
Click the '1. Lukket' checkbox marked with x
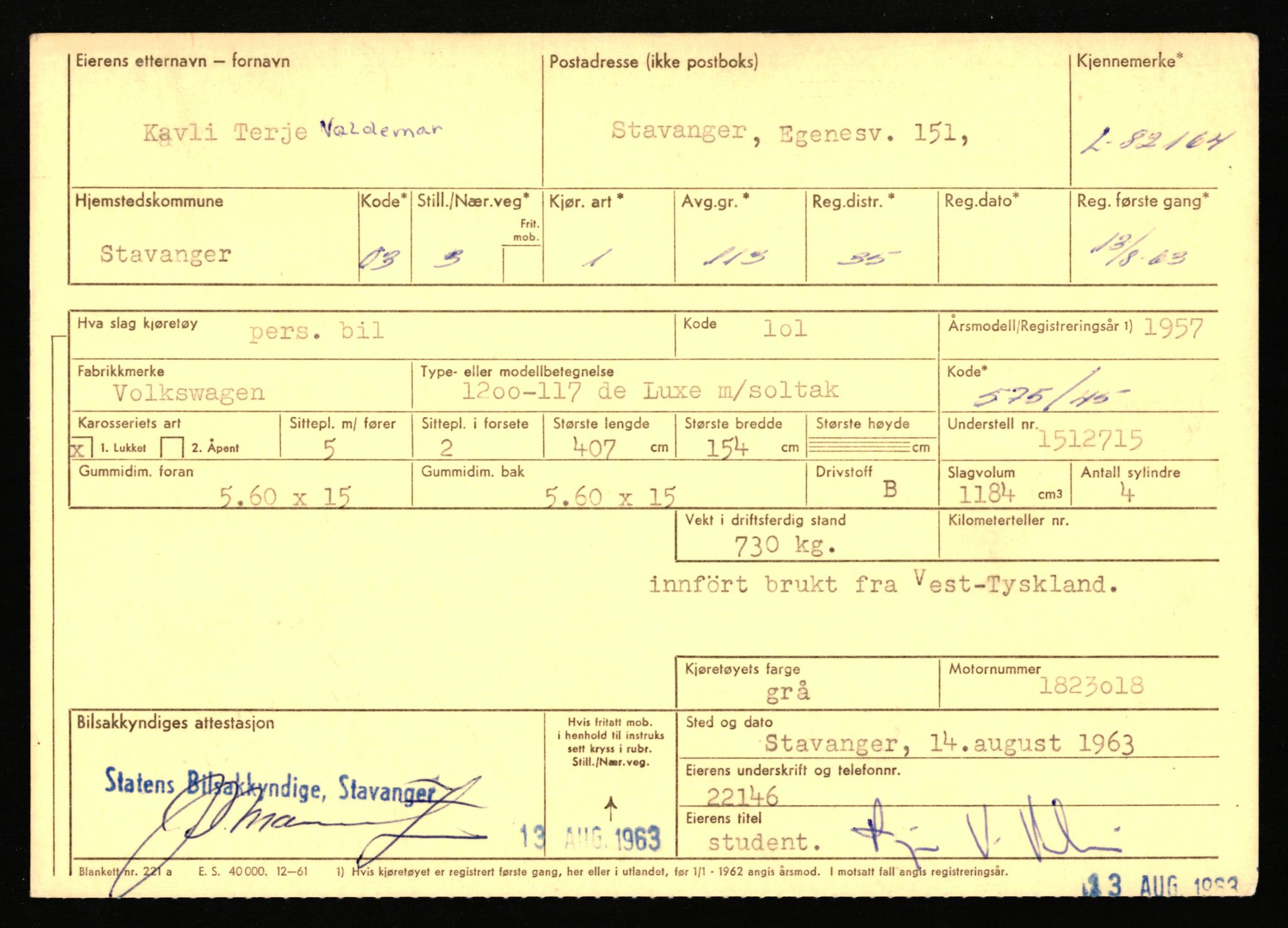click(x=80, y=448)
